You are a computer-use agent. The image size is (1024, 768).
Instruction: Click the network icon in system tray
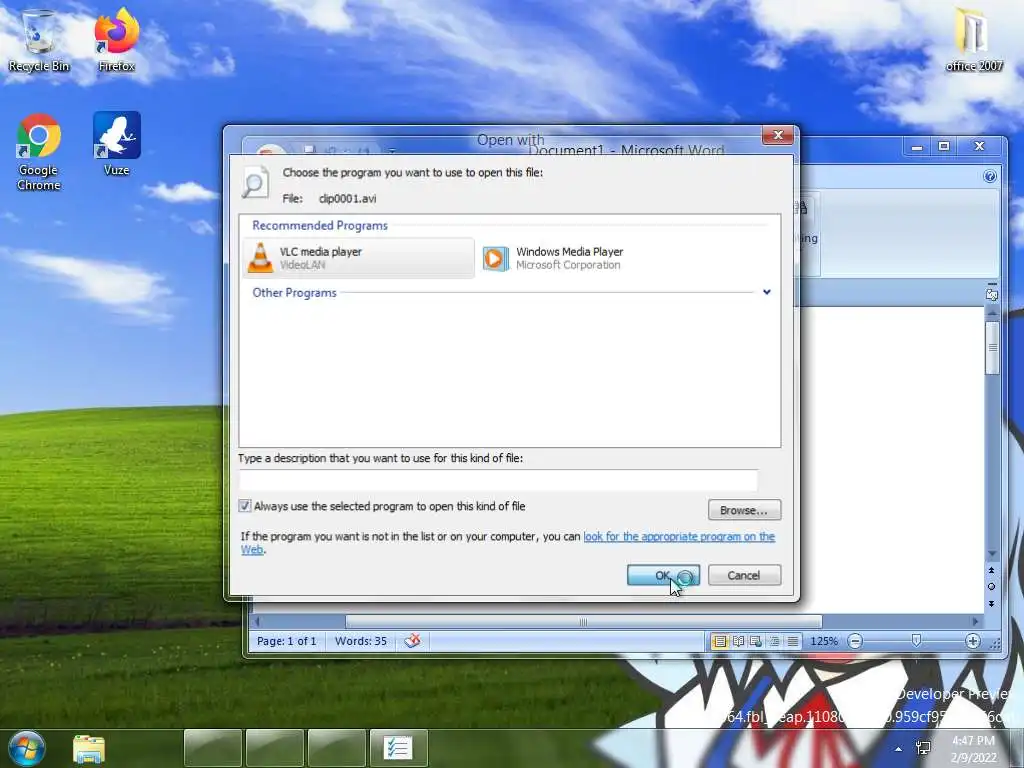click(x=923, y=748)
